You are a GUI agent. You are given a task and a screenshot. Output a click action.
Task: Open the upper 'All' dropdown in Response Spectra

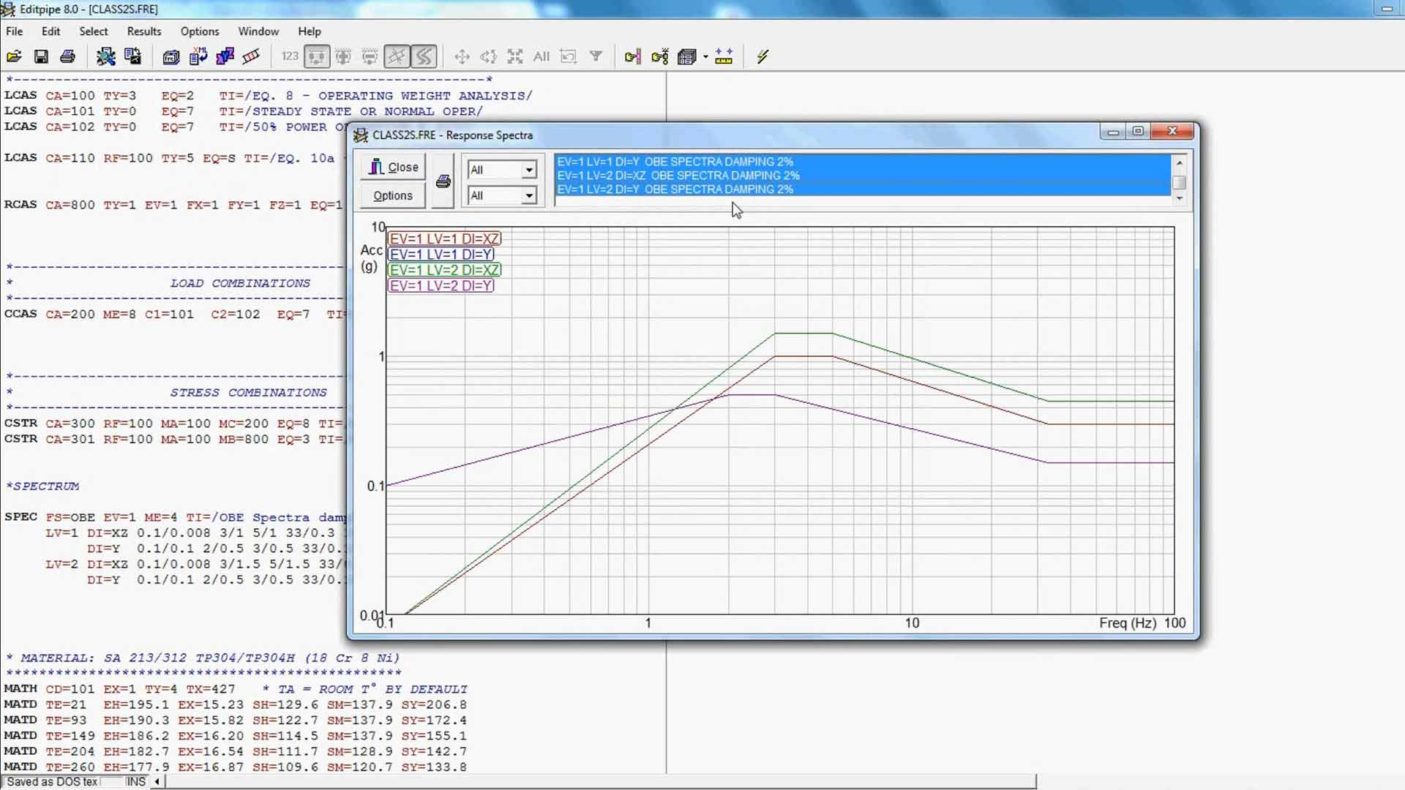point(528,170)
